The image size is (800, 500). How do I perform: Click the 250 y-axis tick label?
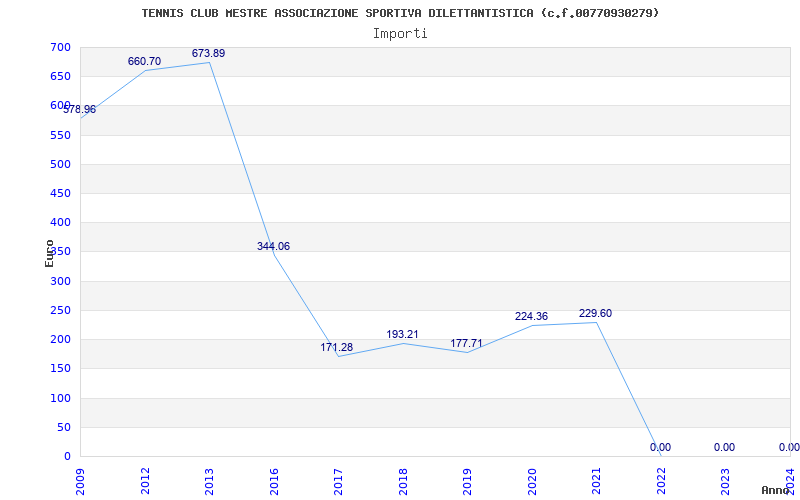[x=60, y=310]
